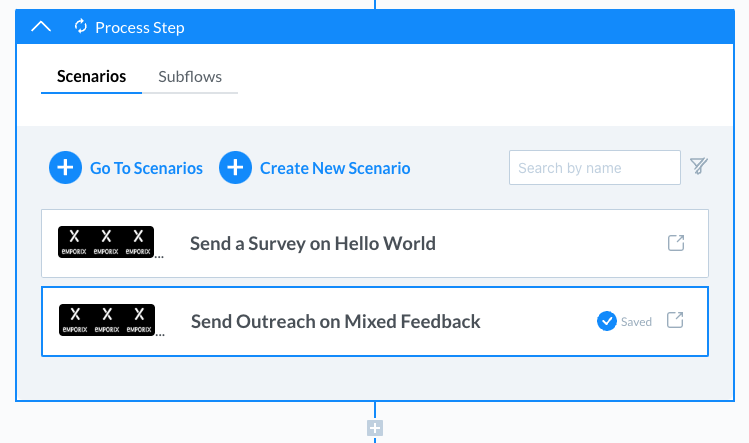Collapse the Process Step panel chevron
Viewport: 749px width, 443px height.
click(41, 27)
